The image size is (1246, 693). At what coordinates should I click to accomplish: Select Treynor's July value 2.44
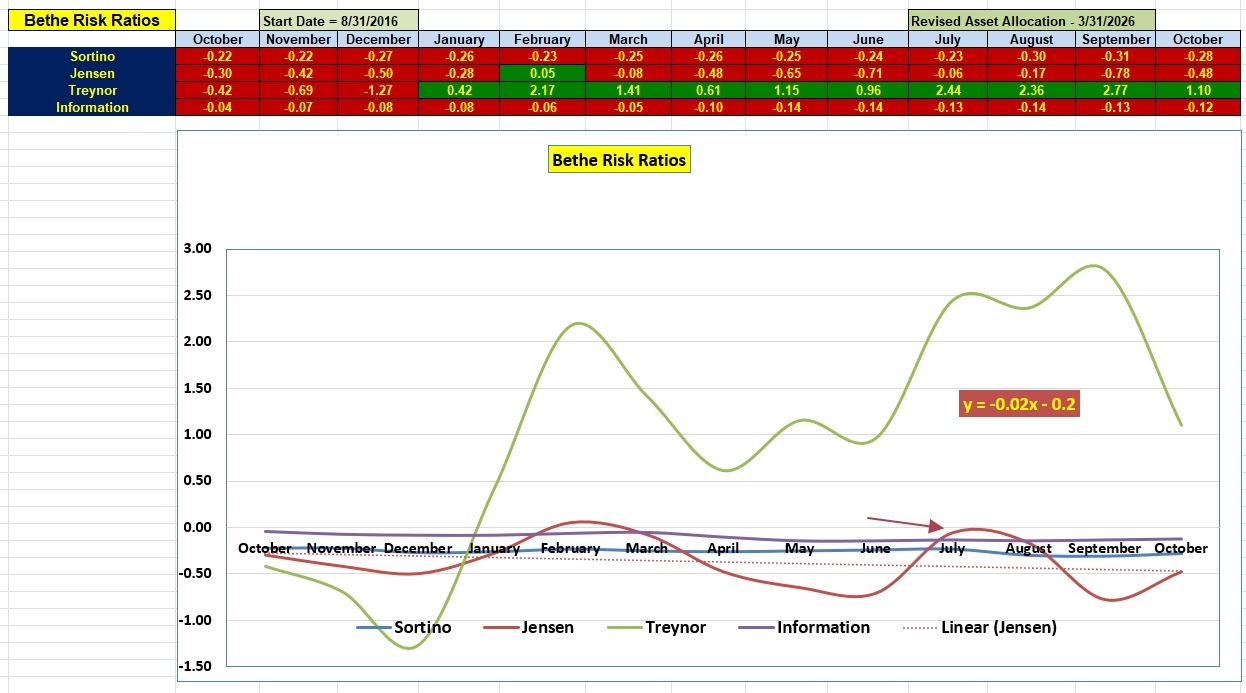tap(948, 90)
